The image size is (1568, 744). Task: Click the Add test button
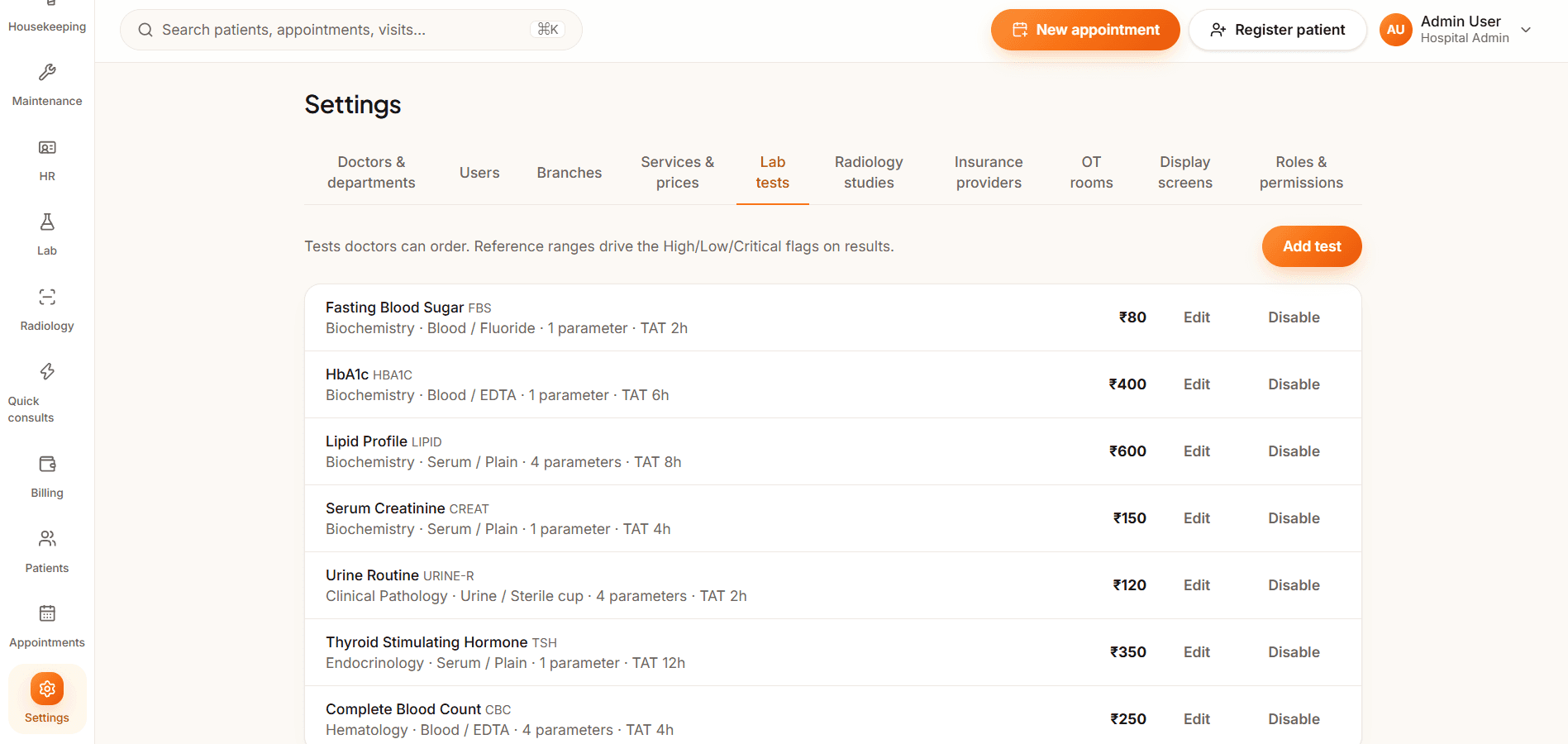click(x=1312, y=246)
